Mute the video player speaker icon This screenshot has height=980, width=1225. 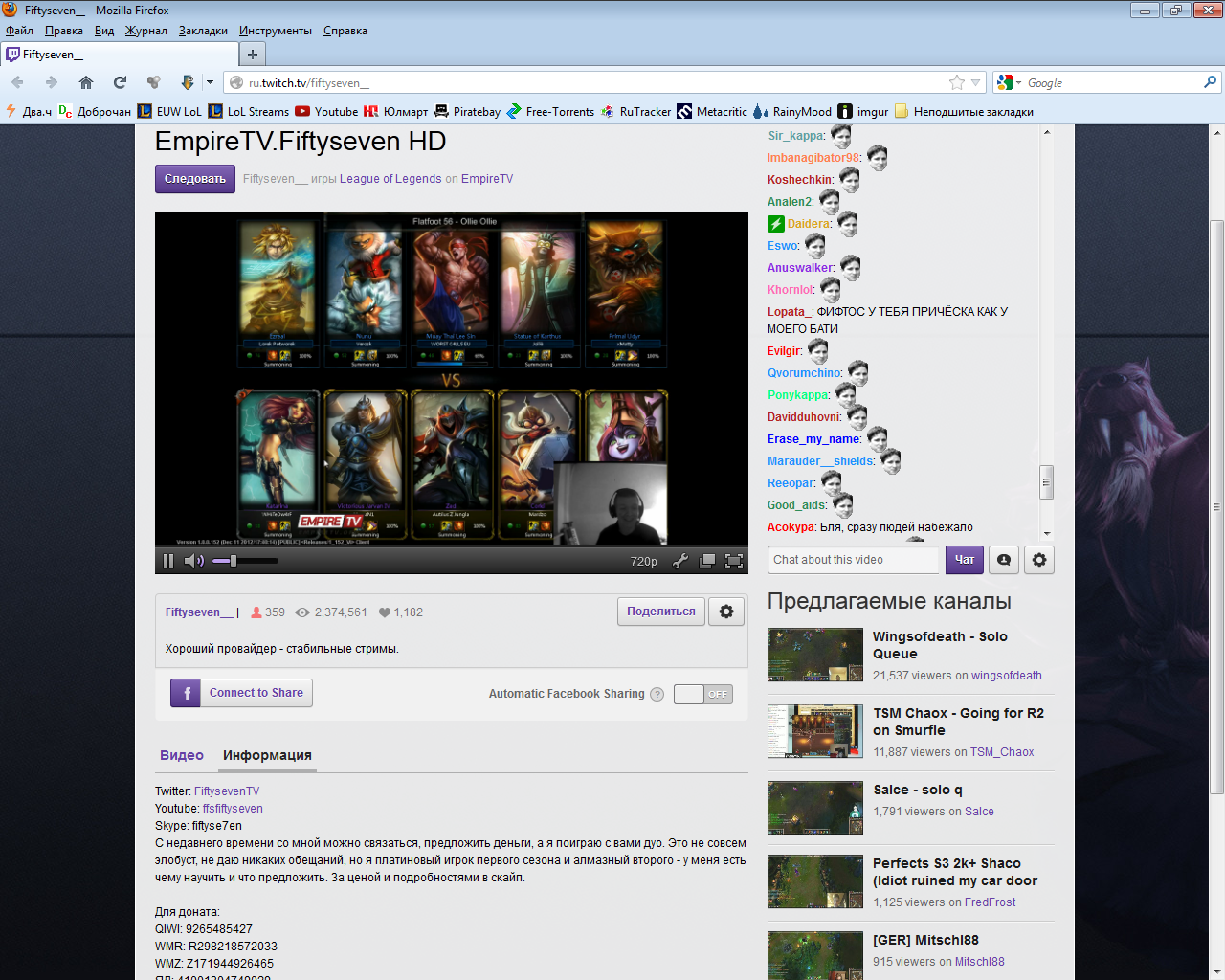click(193, 561)
